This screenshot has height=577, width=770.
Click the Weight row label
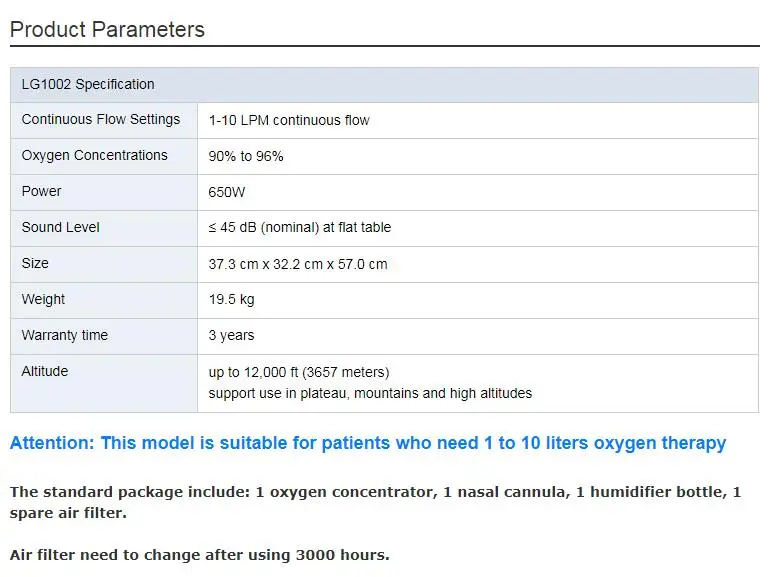click(43, 300)
